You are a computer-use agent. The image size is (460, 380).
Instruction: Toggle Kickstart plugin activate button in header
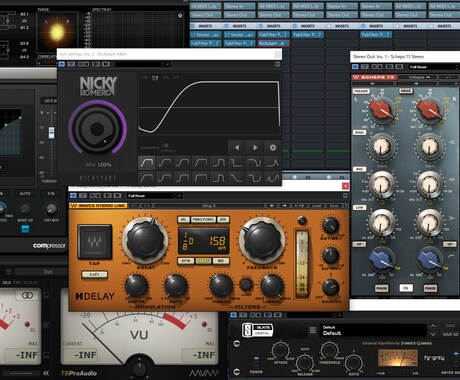tap(62, 64)
